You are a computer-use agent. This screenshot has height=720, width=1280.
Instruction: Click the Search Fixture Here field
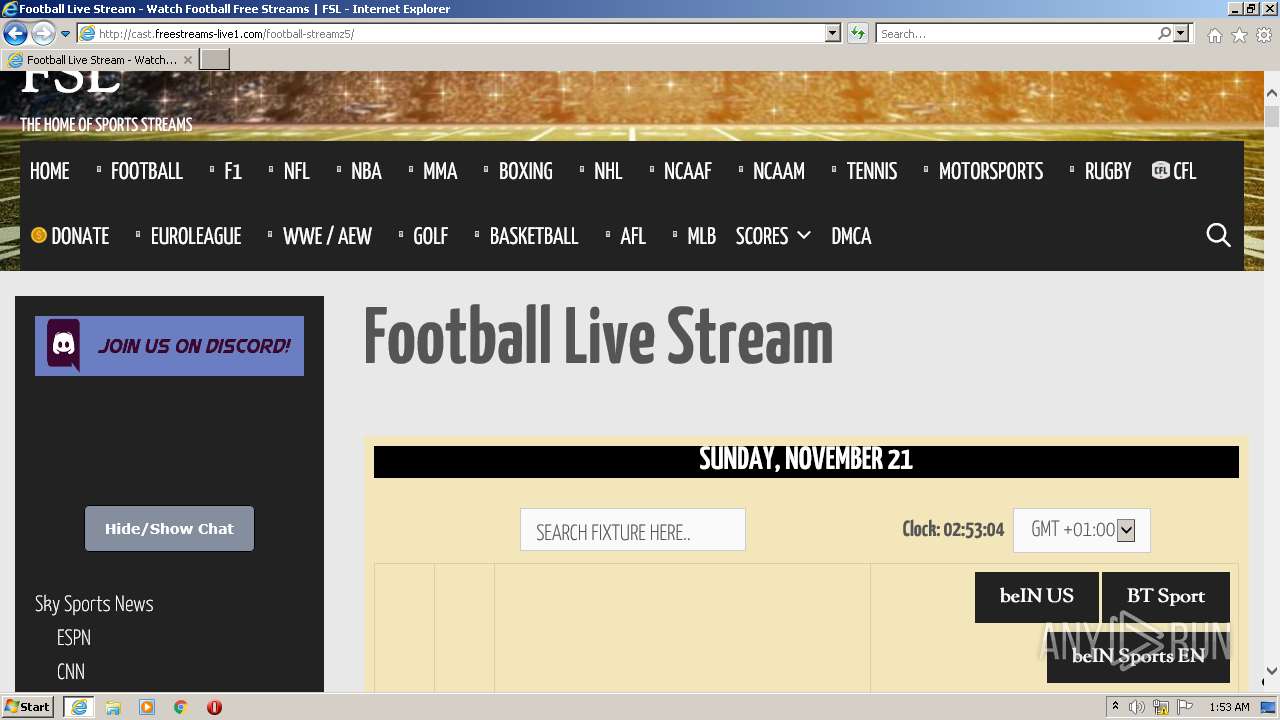(x=633, y=530)
